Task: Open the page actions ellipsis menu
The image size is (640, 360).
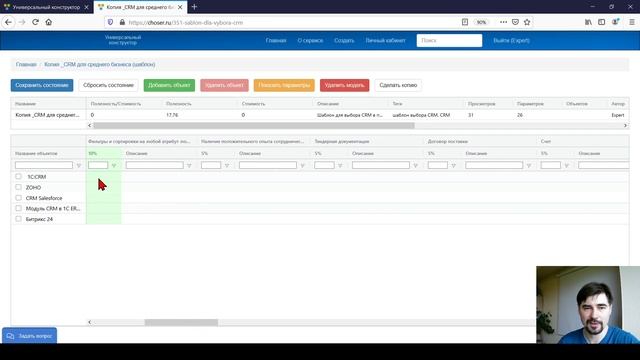Action: click(x=503, y=22)
